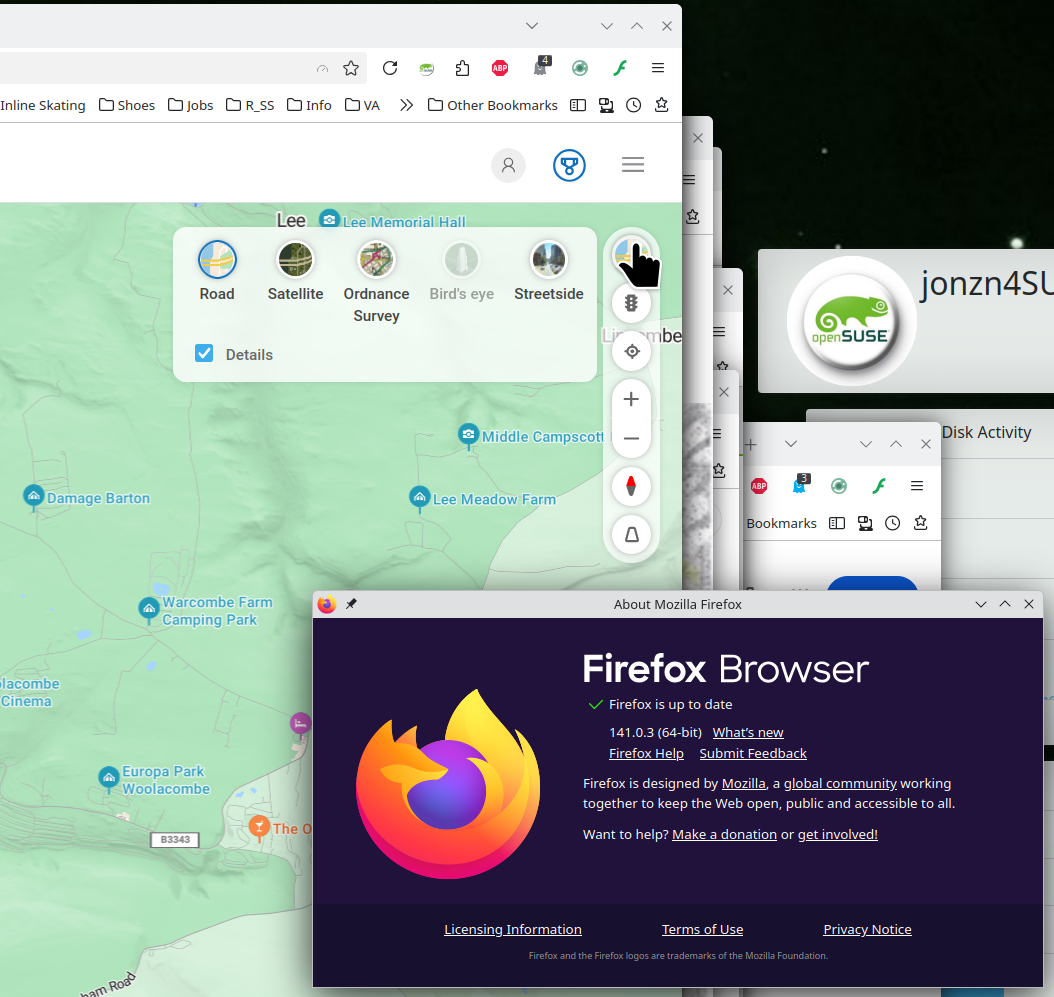Click the Warcombe Farm Camping Park marker
This screenshot has width=1054, height=997.
149,608
